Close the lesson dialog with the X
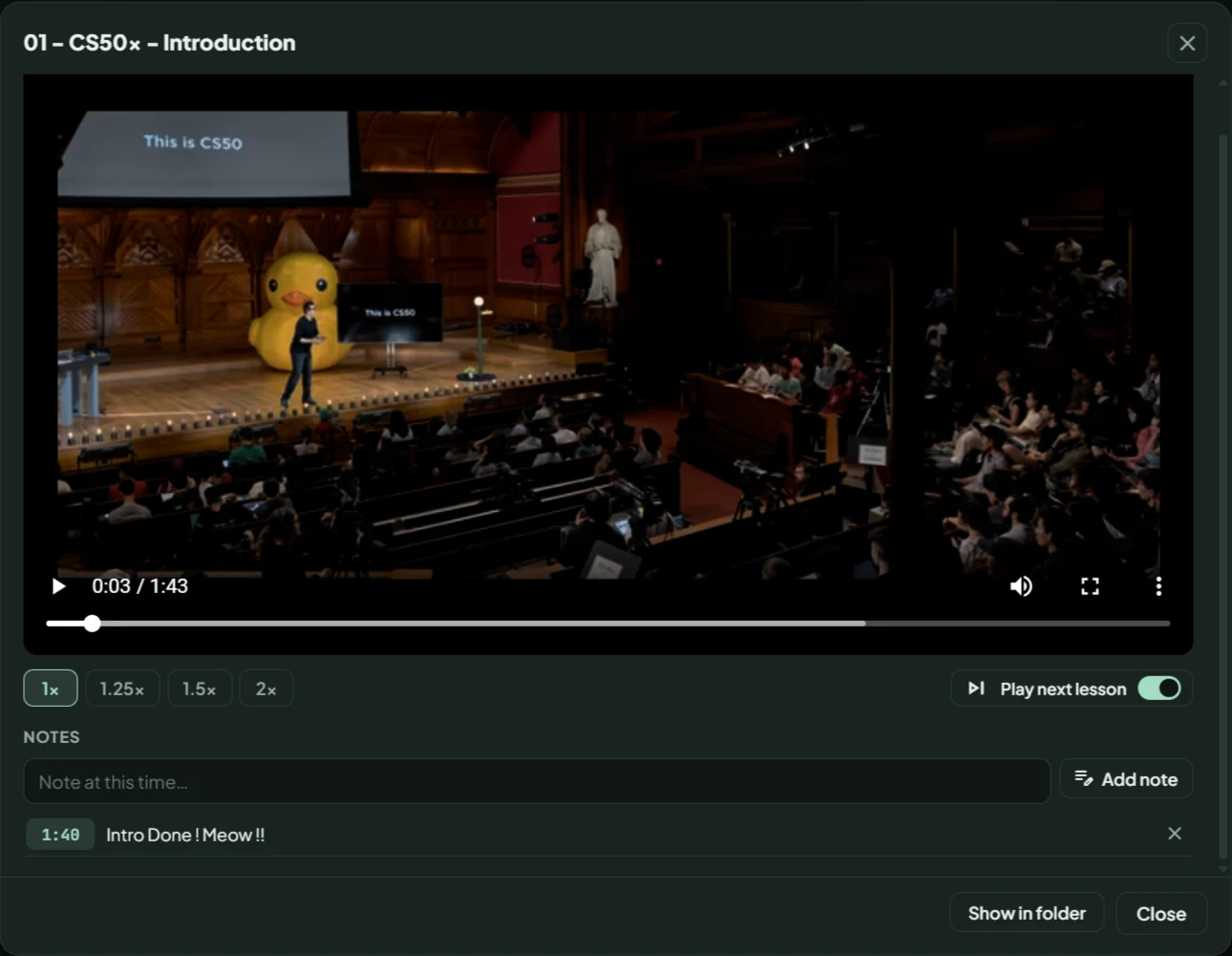The height and width of the screenshot is (956, 1232). (1187, 43)
